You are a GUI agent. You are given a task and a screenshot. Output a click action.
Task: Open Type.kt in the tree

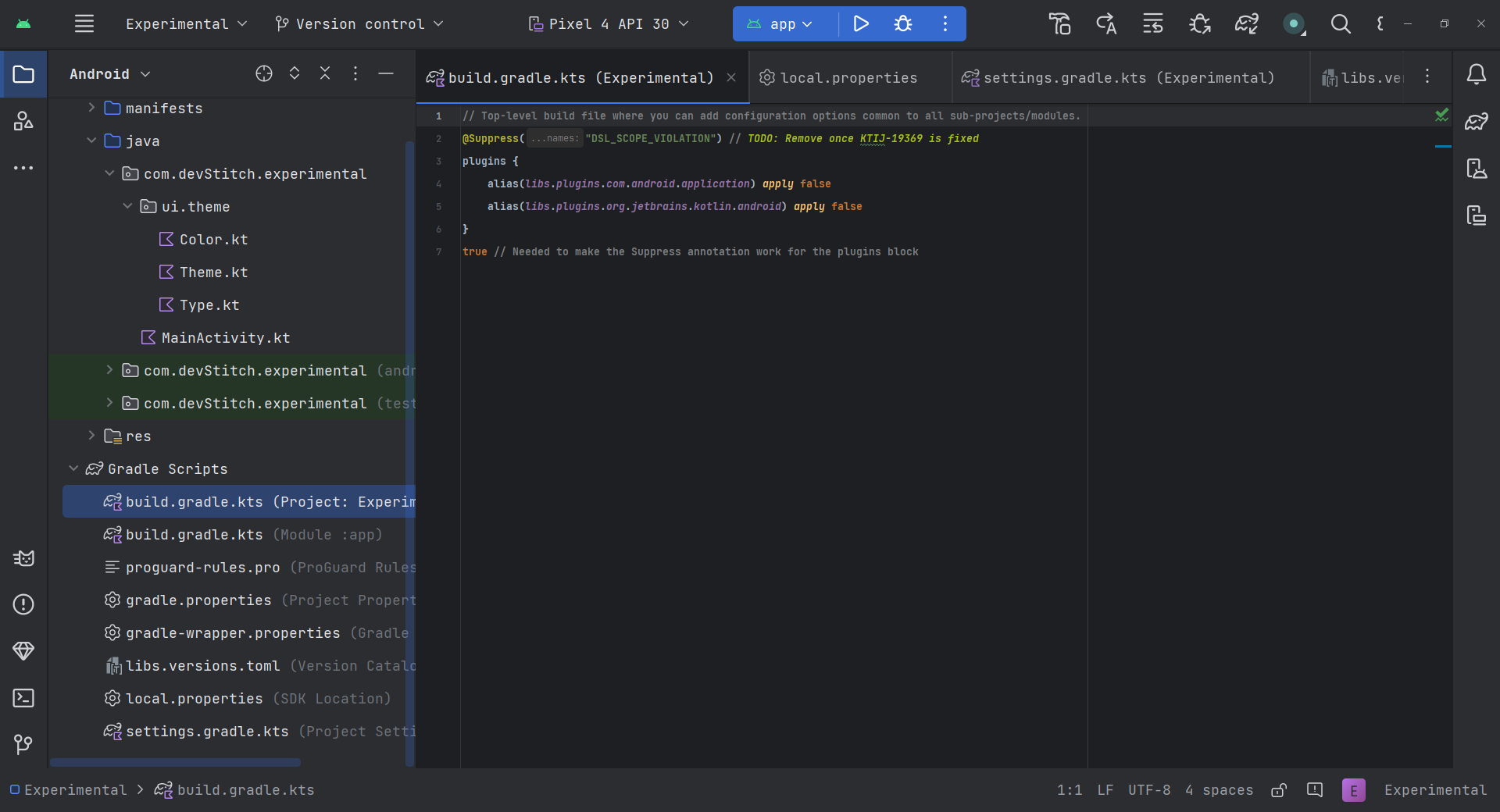(x=209, y=305)
